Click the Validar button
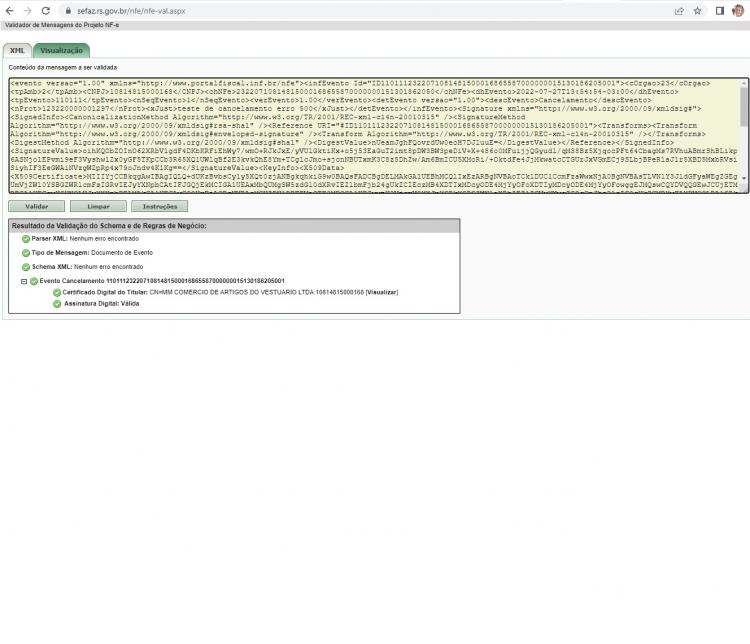750x644 pixels. pos(36,206)
